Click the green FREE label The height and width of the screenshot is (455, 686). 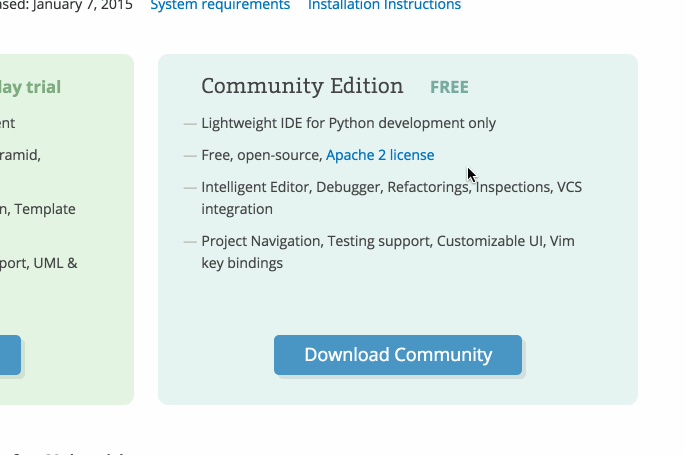click(449, 87)
